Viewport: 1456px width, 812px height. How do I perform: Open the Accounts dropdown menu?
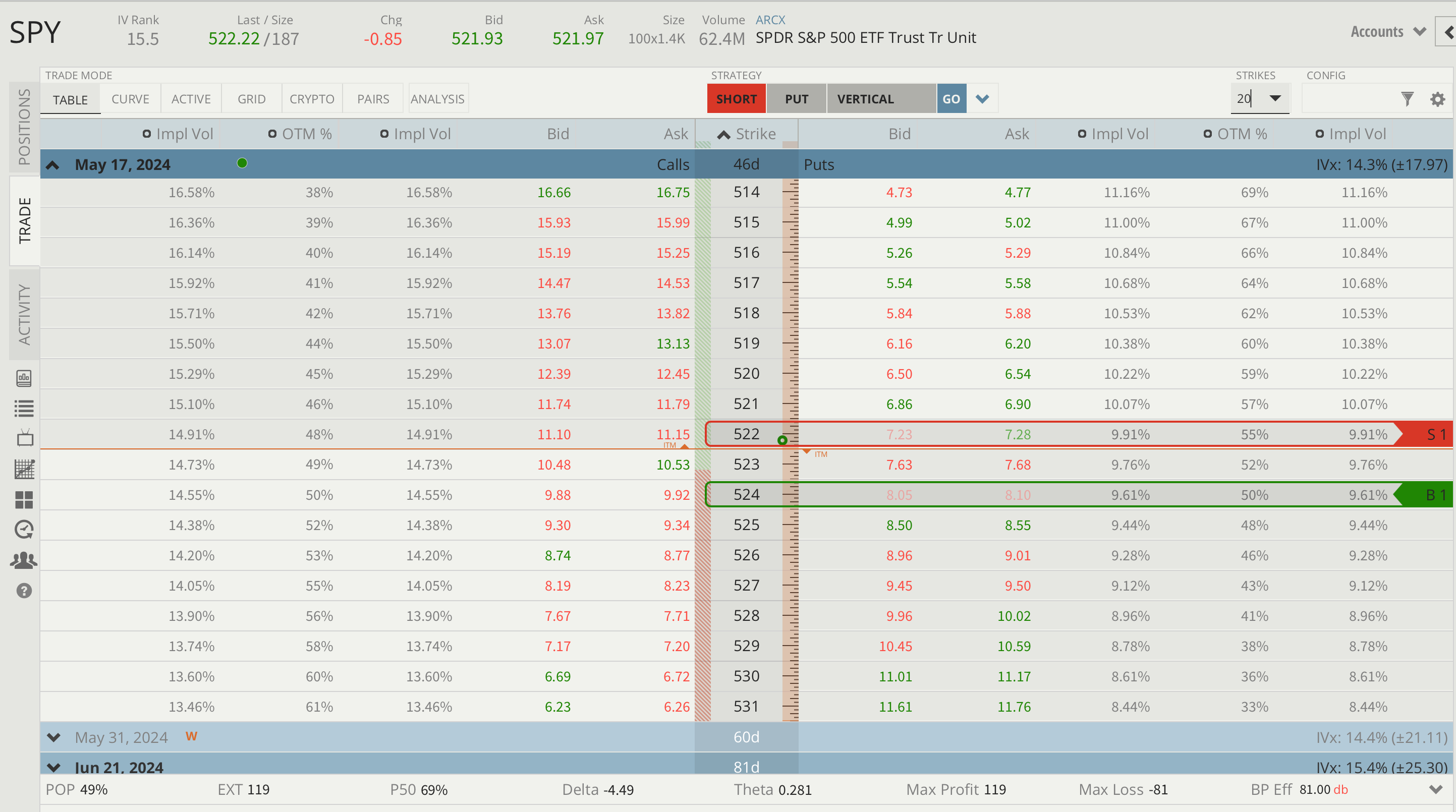[1387, 32]
